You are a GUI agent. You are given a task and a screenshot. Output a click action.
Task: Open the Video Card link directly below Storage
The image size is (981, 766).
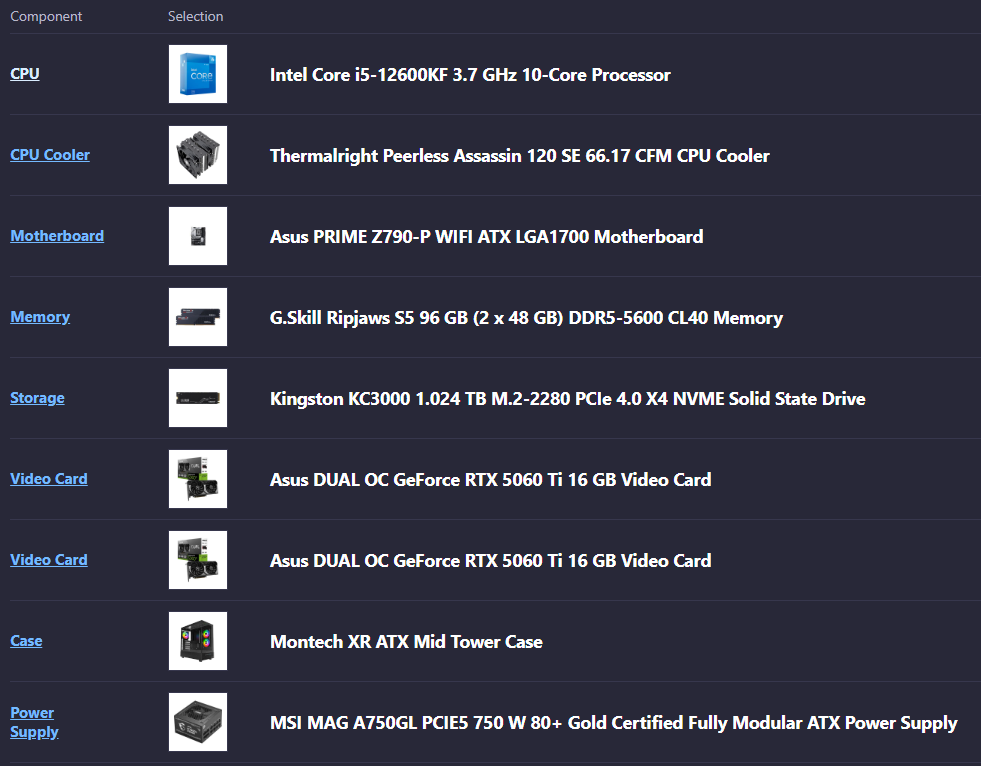click(x=49, y=479)
